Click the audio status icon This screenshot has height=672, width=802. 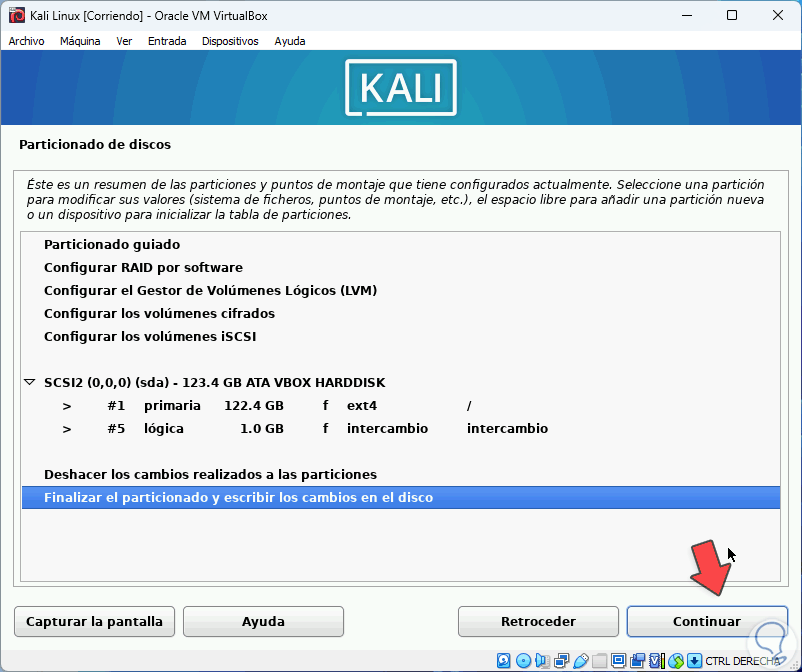pos(542,661)
